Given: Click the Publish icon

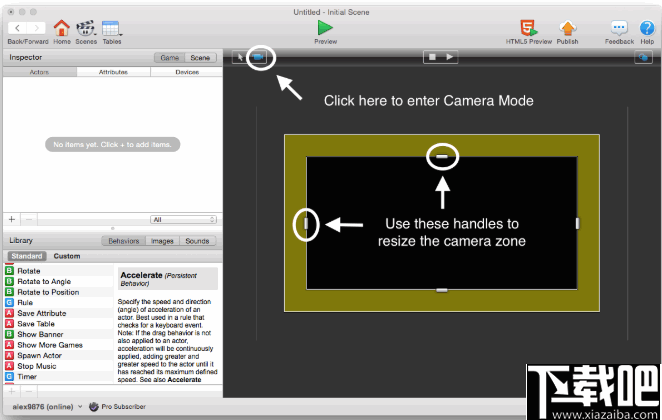Looking at the screenshot, I should coord(567,28).
